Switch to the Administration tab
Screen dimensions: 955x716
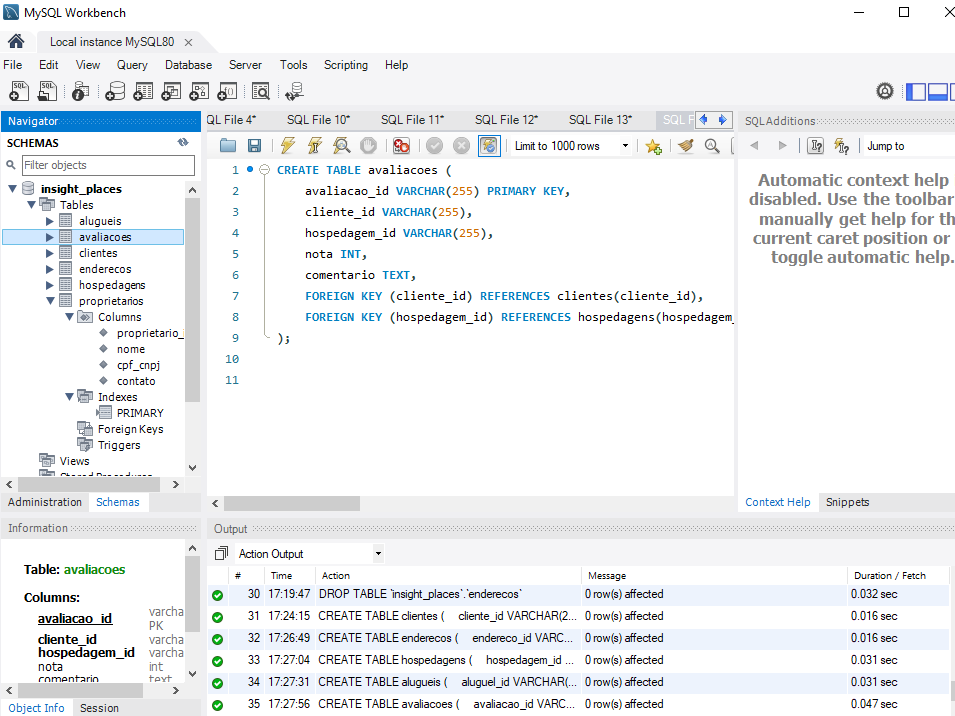(x=45, y=502)
